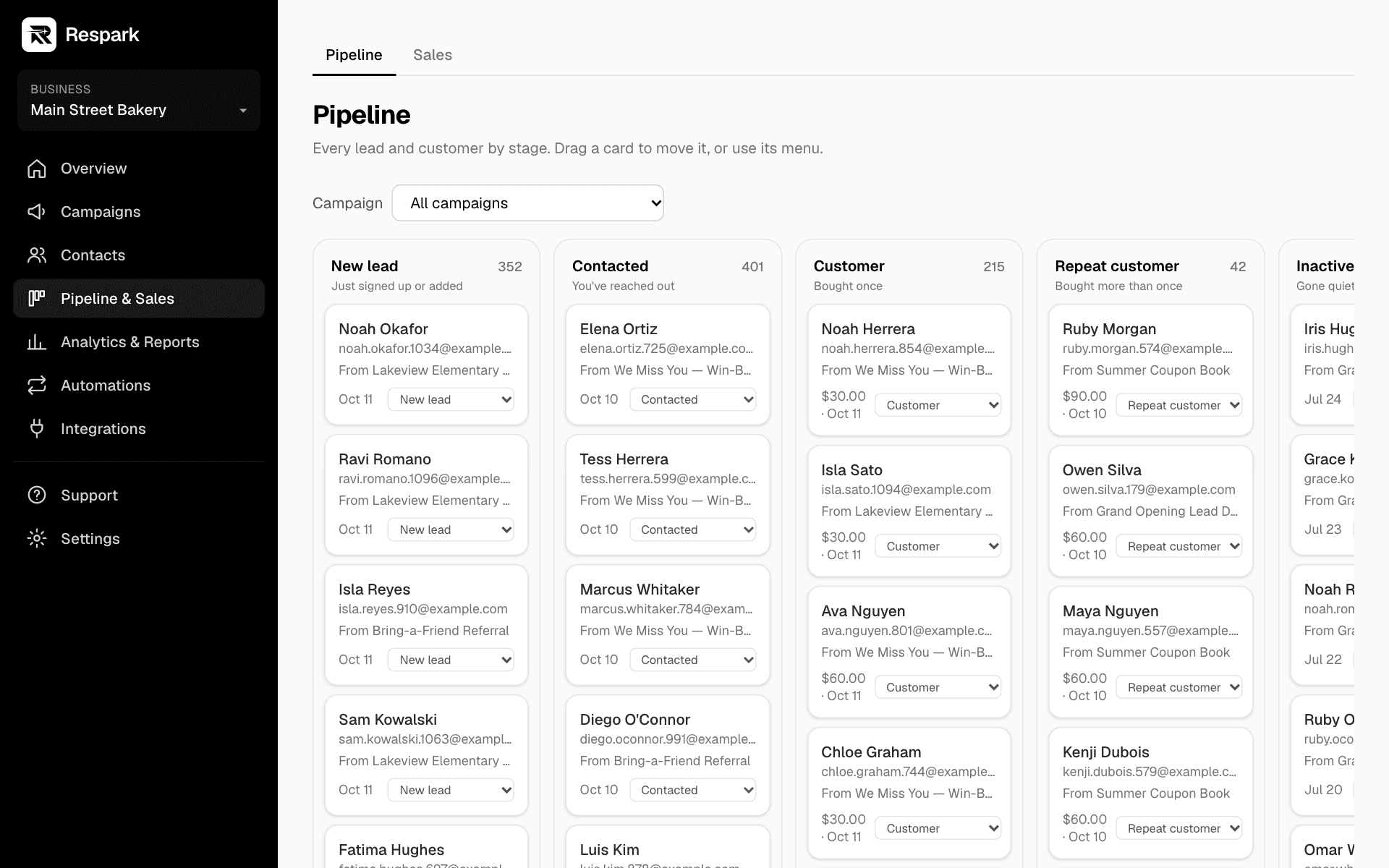The width and height of the screenshot is (1389, 868).
Task: Switch to the Sales tab
Action: pos(433,55)
